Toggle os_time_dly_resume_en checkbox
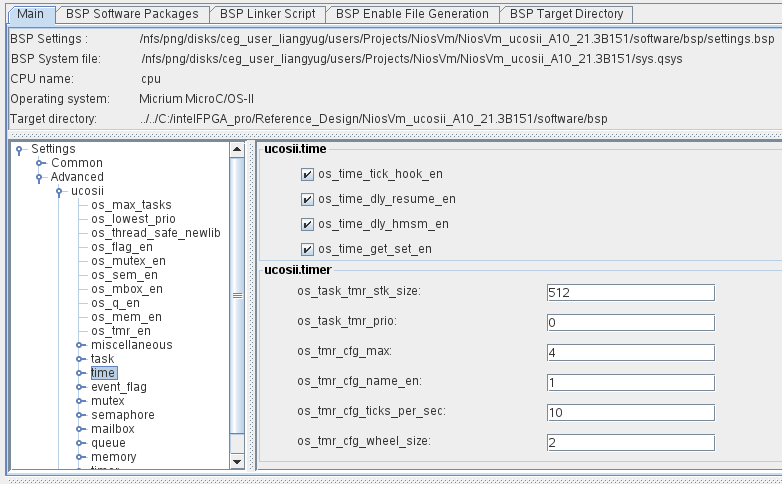782x484 pixels. tap(307, 199)
